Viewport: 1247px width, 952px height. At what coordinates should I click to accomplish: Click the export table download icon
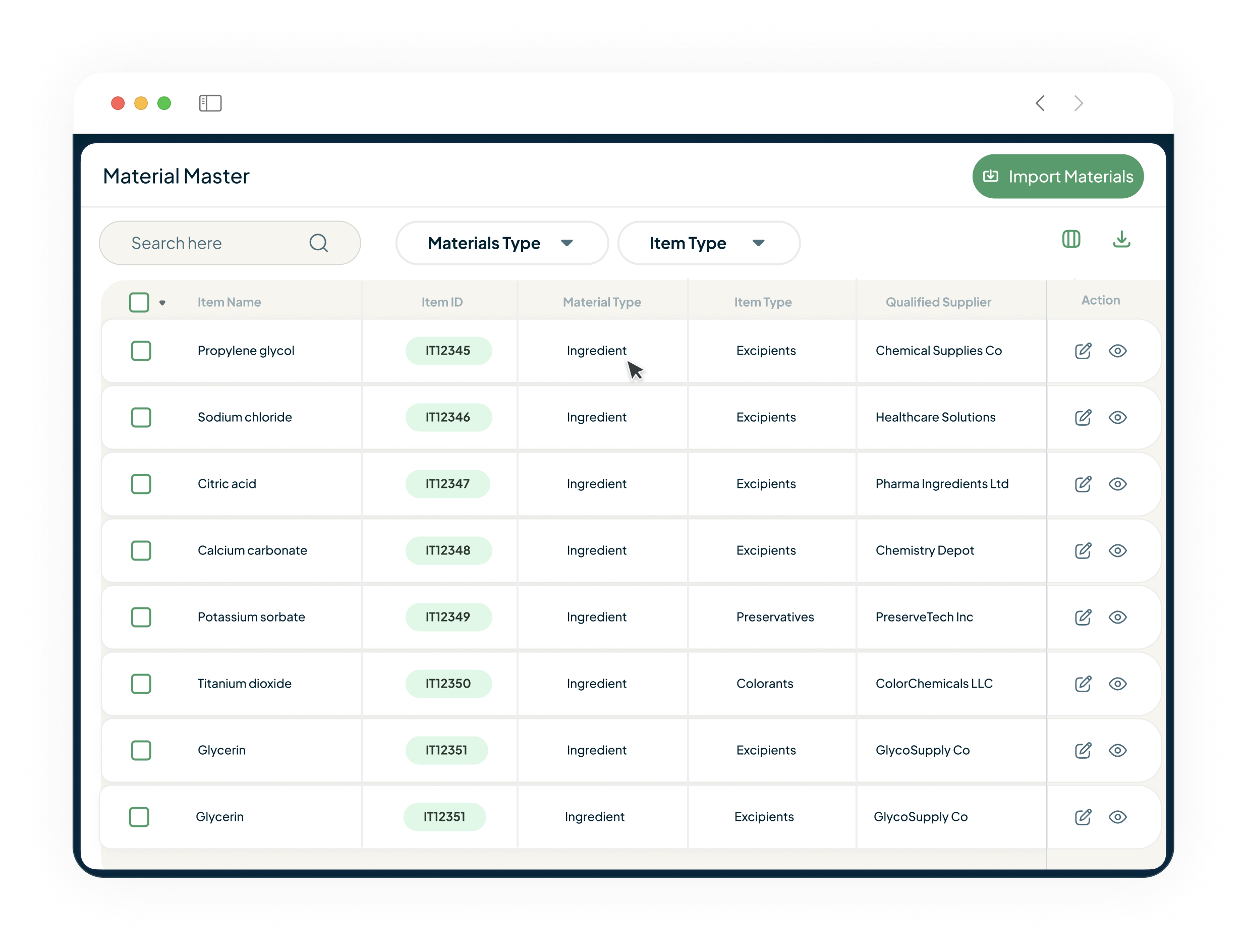1121,240
